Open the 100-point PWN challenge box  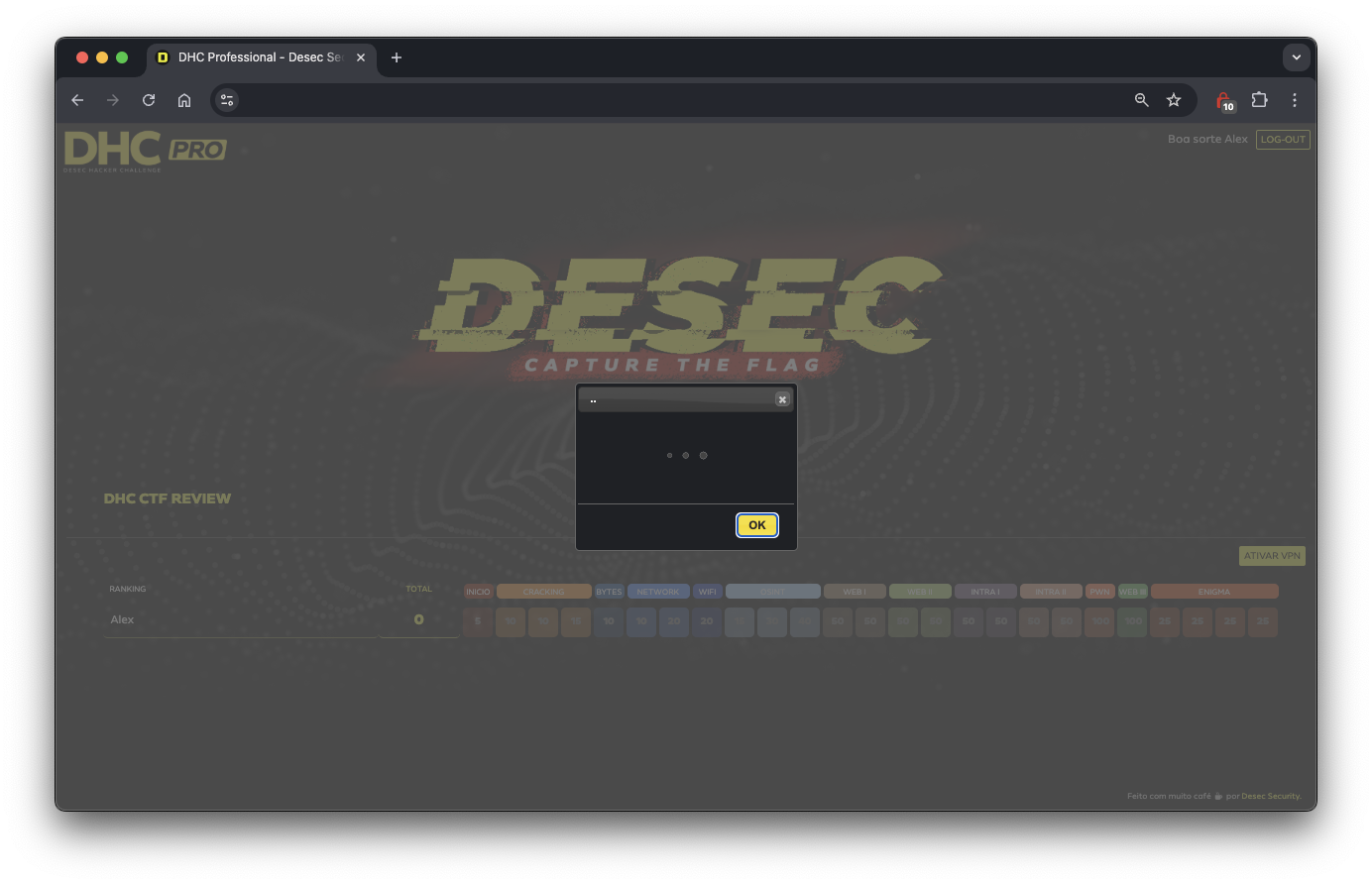[x=1099, y=621]
